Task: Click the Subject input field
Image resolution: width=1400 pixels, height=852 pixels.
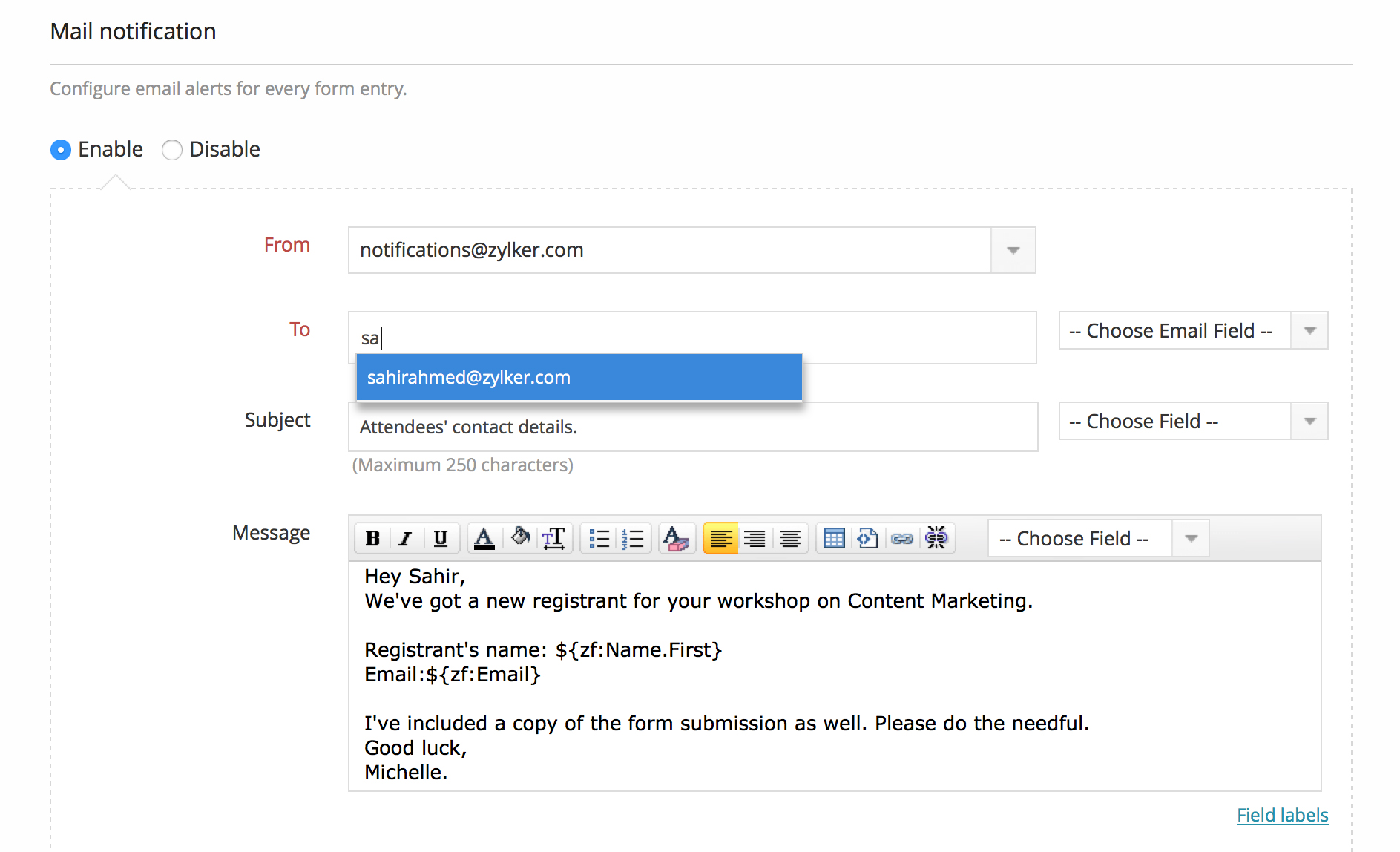Action: pyautogui.click(x=693, y=427)
